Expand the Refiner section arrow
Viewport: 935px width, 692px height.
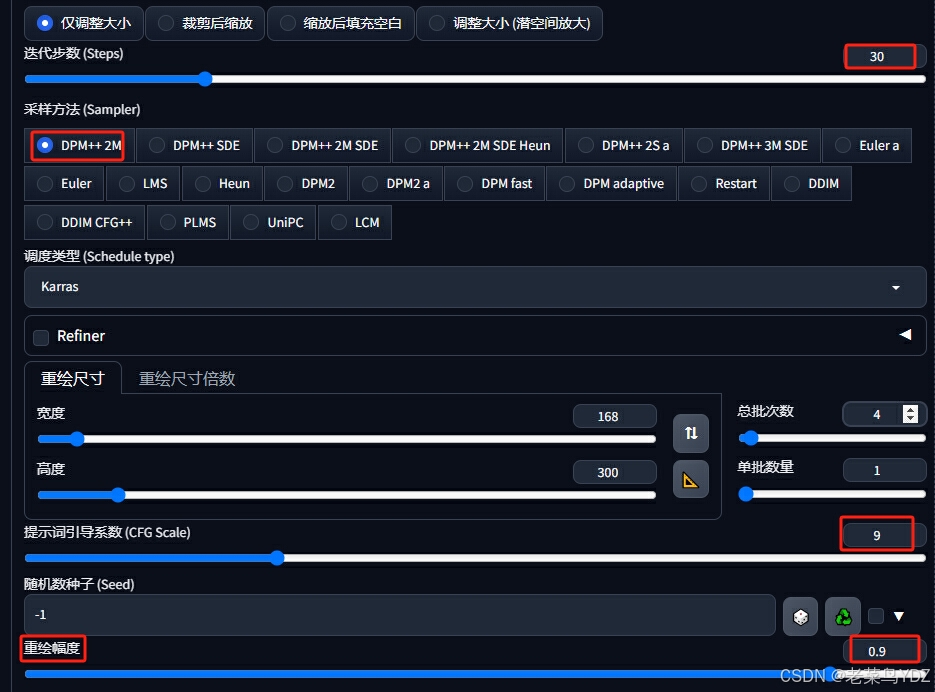coord(905,335)
